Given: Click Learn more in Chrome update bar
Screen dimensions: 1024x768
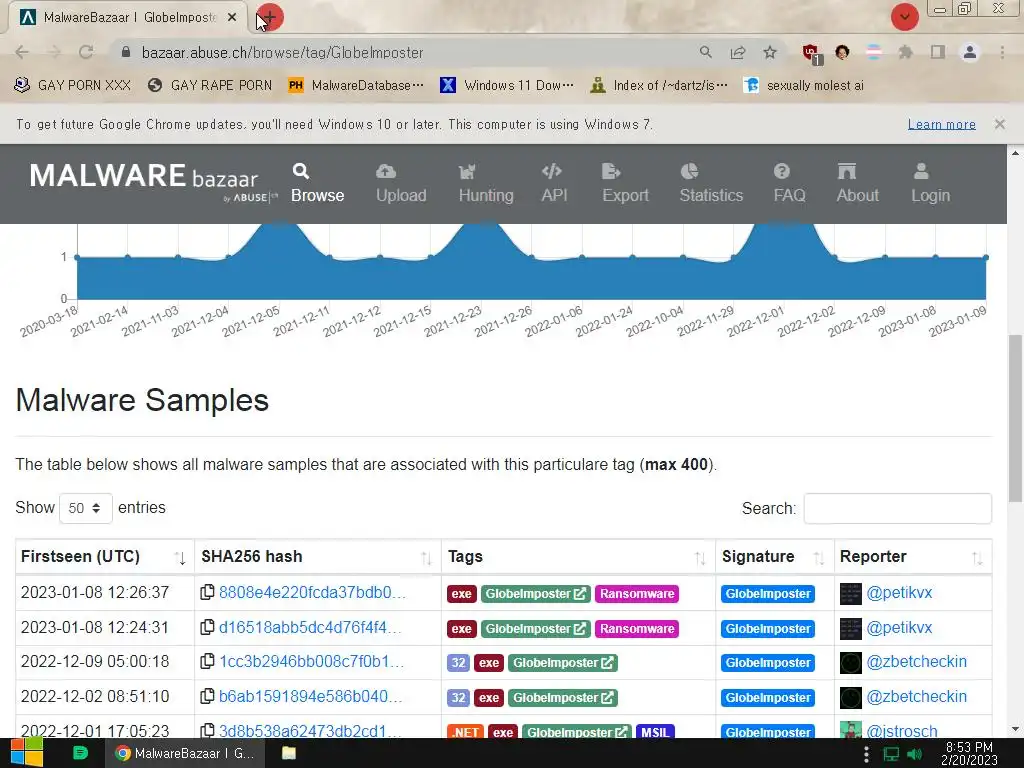Looking at the screenshot, I should click(x=941, y=124).
